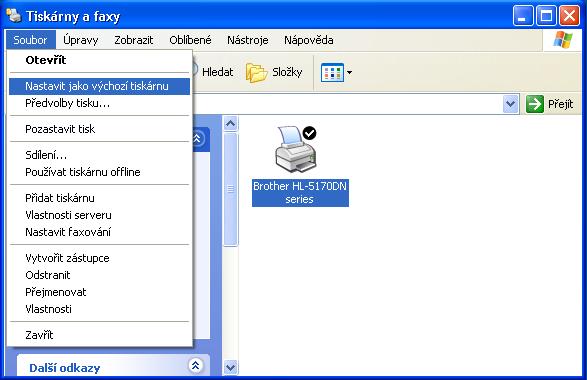The width and height of the screenshot is (587, 380).
Task: Select Zavřít menu entry
Action: 100,335
